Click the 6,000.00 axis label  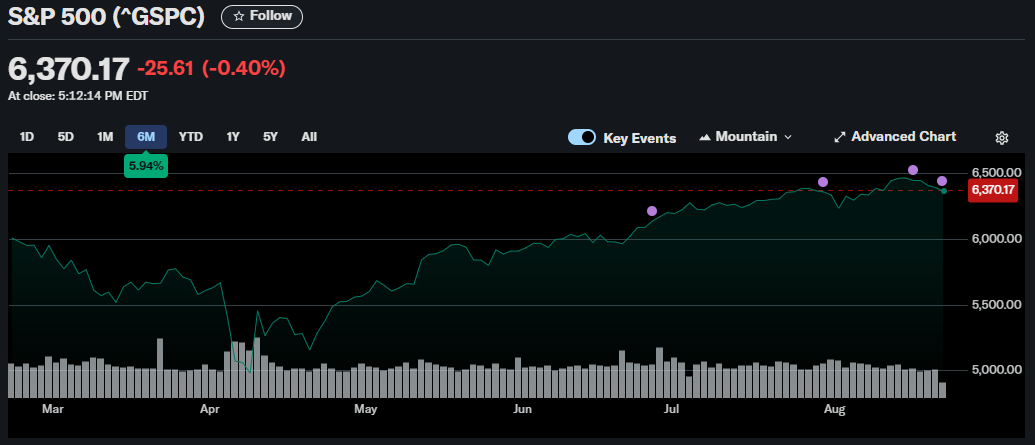click(x=996, y=238)
